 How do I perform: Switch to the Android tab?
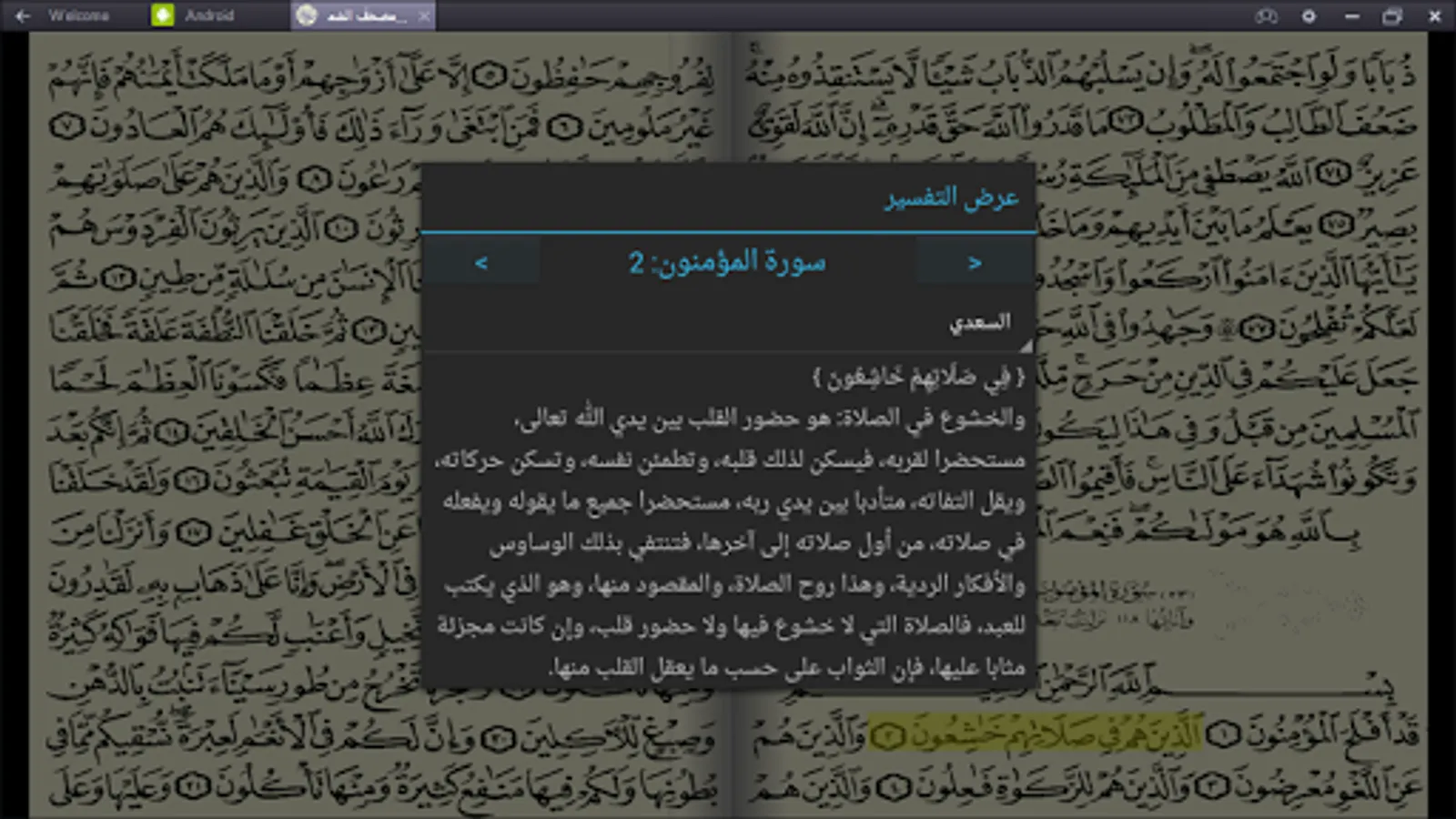point(209,15)
